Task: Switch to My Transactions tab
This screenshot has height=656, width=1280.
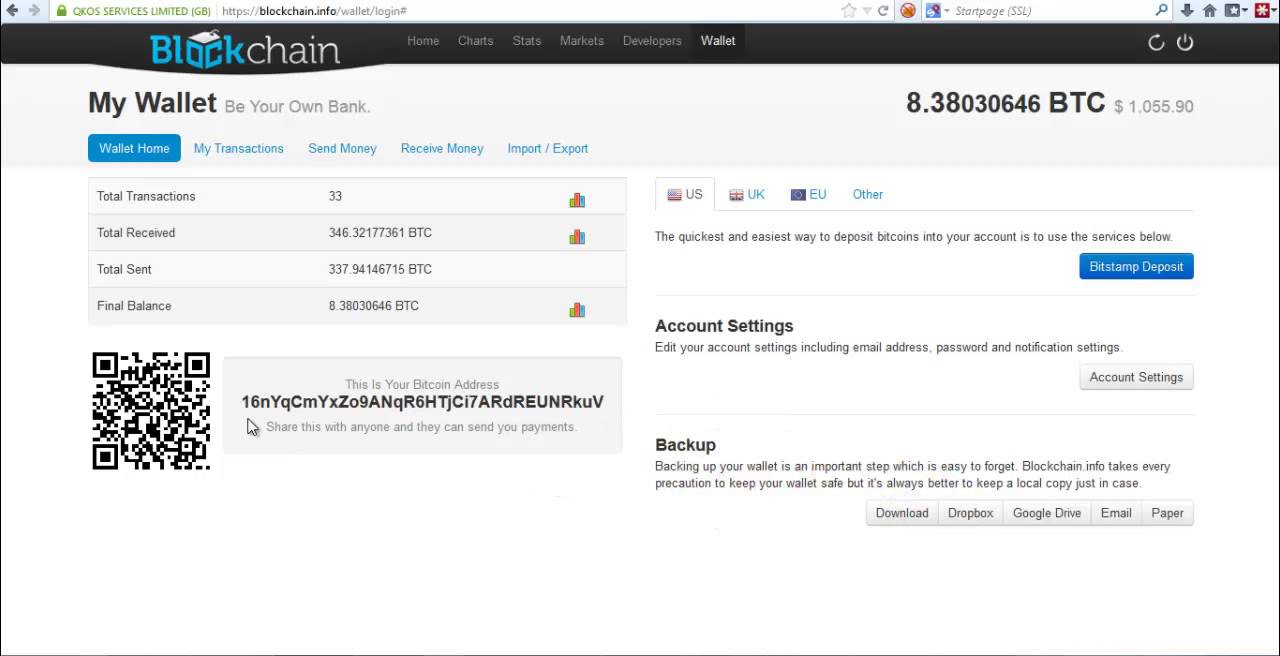Action: (x=238, y=148)
